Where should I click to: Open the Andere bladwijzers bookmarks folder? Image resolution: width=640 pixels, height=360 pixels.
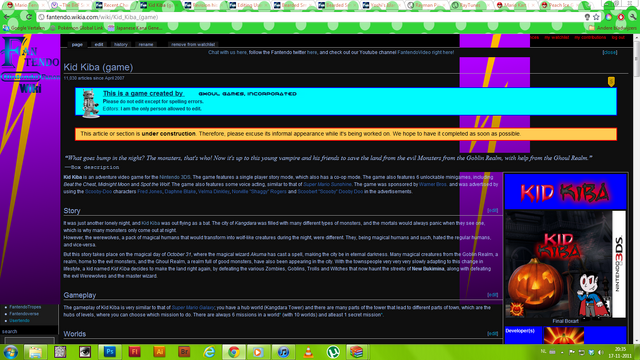tap(612, 28)
